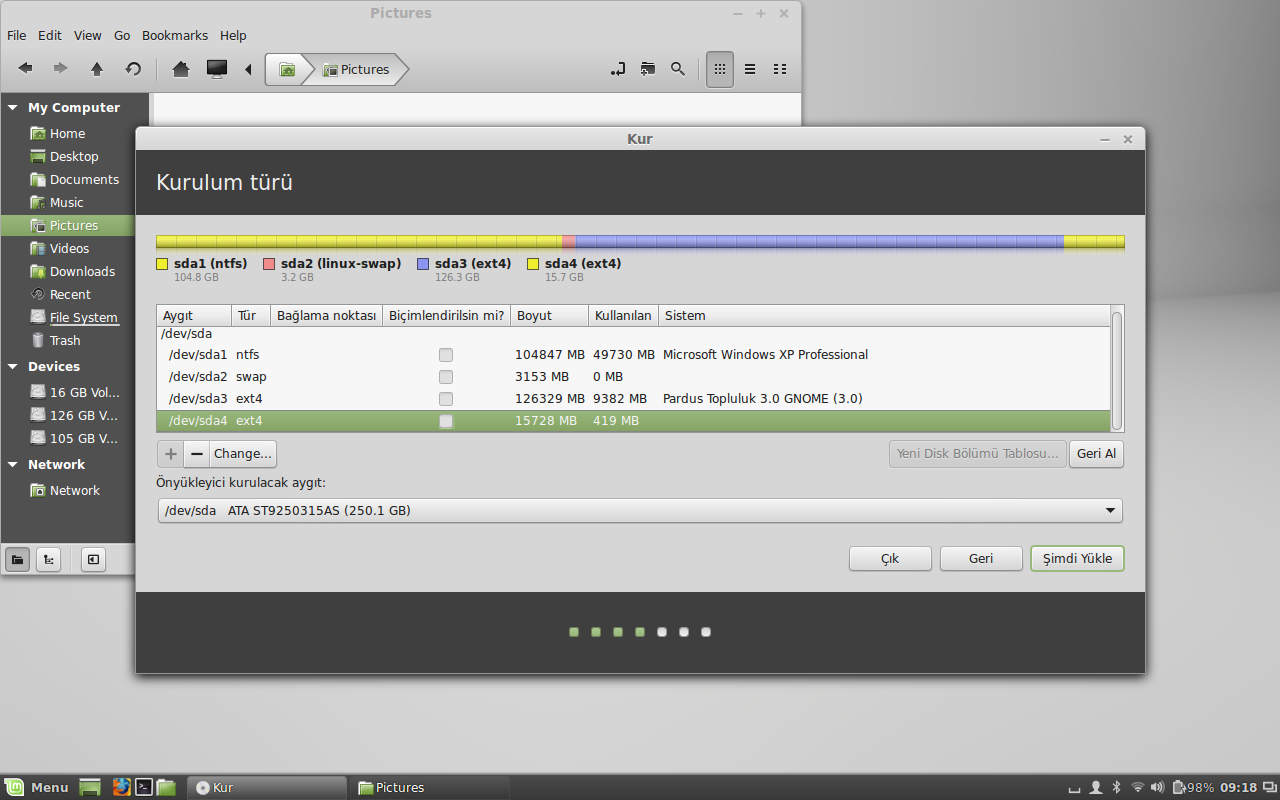The image size is (1280, 800).
Task: Click the Change... partition button
Action: pyautogui.click(x=243, y=454)
